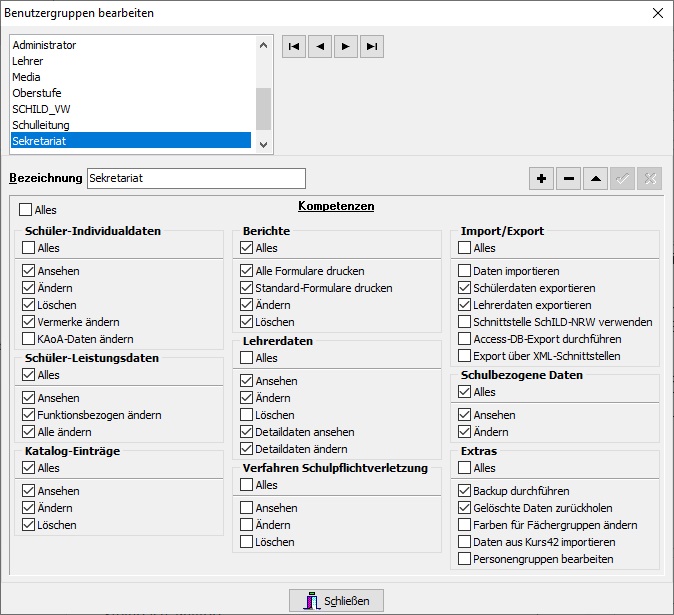Enable Access-DB-Export durchführen

[x=464, y=339]
